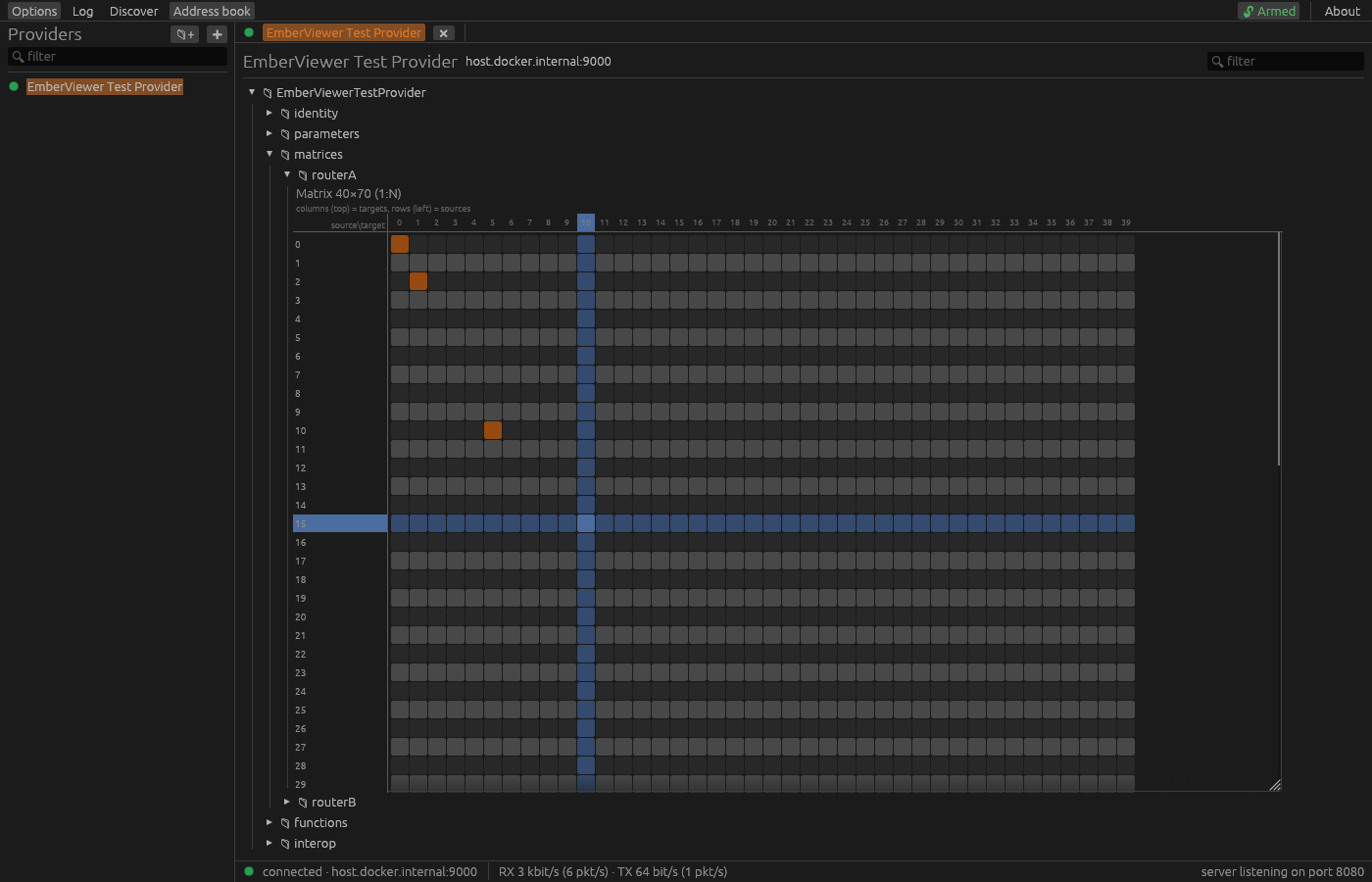This screenshot has width=1372, height=882.
Task: Click the green connection dot in status bar
Action: point(249,871)
